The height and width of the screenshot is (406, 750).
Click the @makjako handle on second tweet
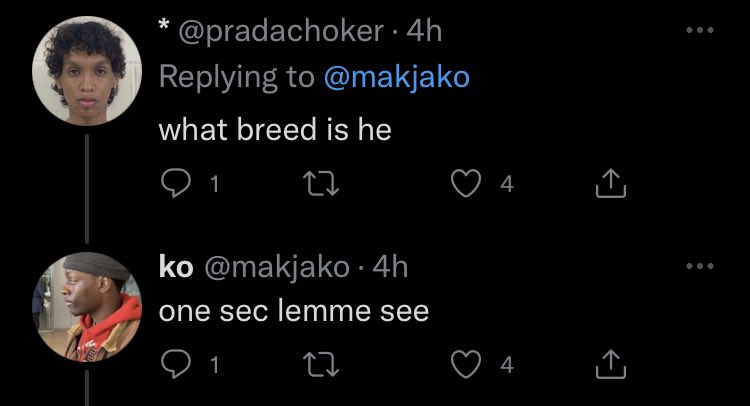pos(276,267)
